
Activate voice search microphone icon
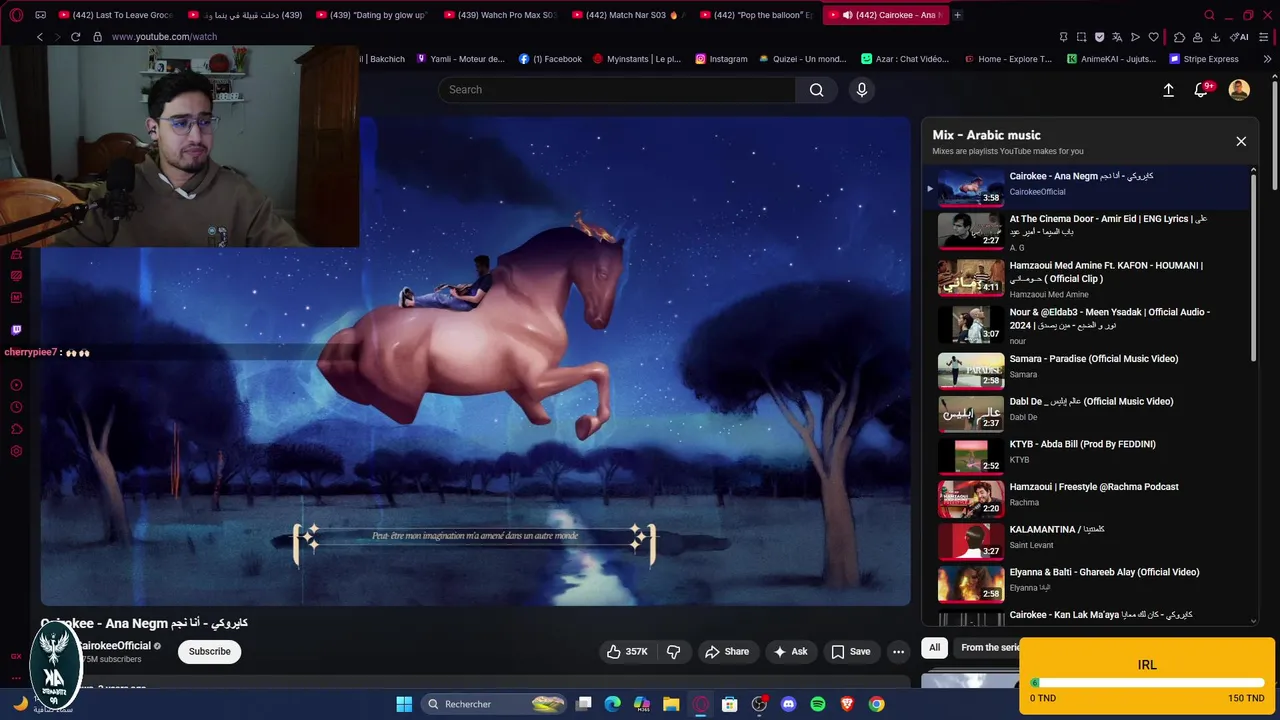pos(862,90)
